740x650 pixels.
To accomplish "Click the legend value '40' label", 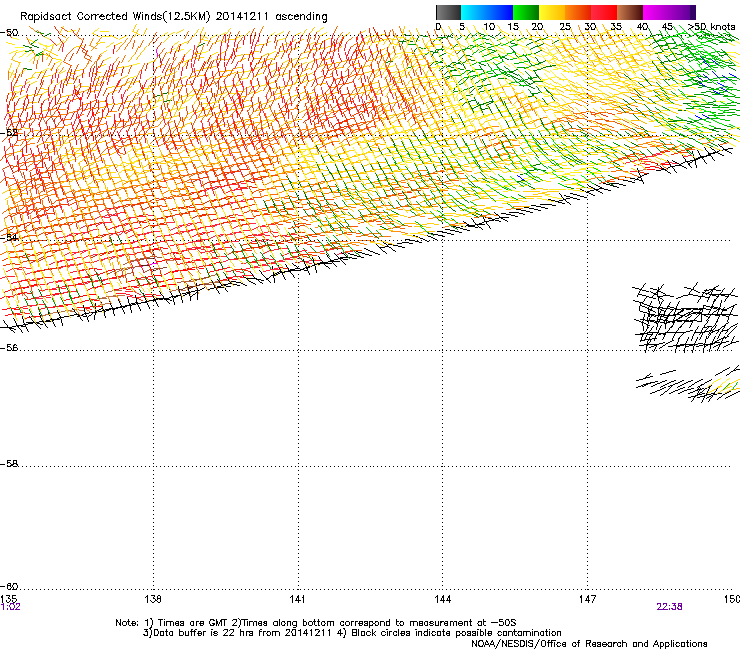I will pos(642,27).
